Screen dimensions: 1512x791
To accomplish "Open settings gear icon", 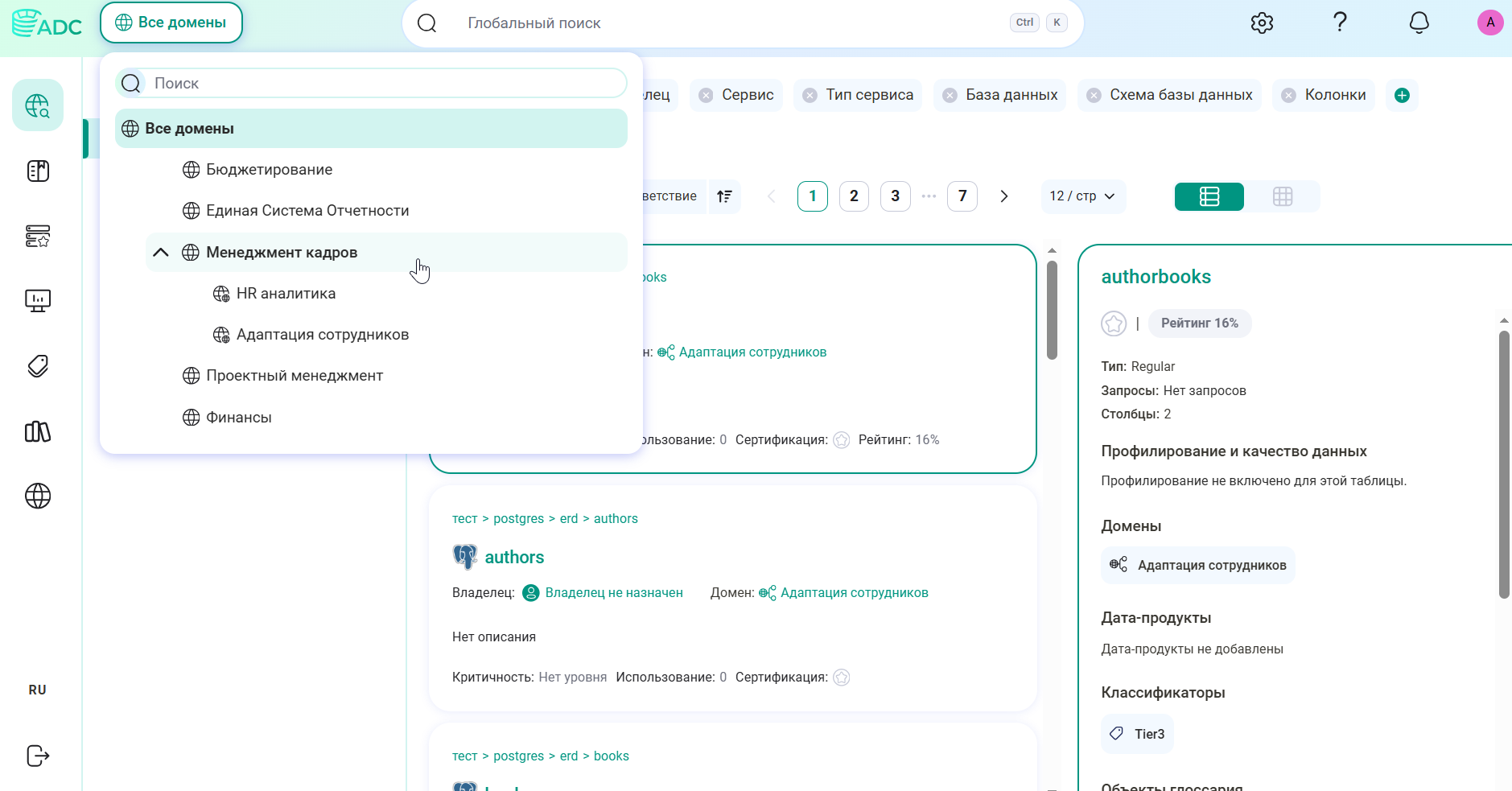I will 1262,23.
